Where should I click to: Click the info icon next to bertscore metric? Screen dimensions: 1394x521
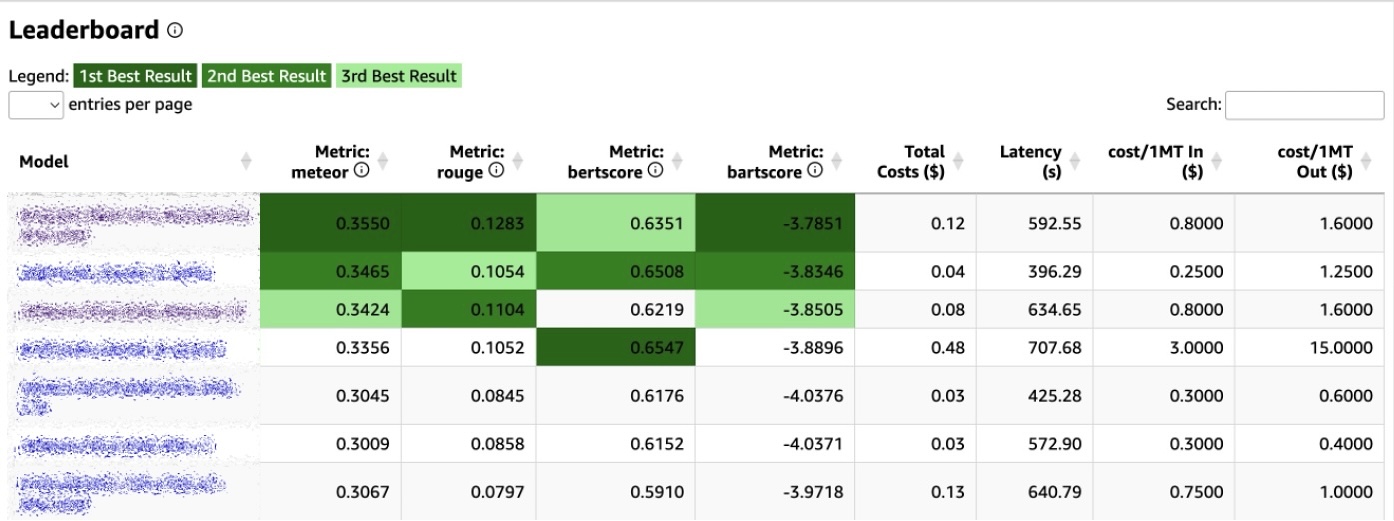click(x=656, y=171)
